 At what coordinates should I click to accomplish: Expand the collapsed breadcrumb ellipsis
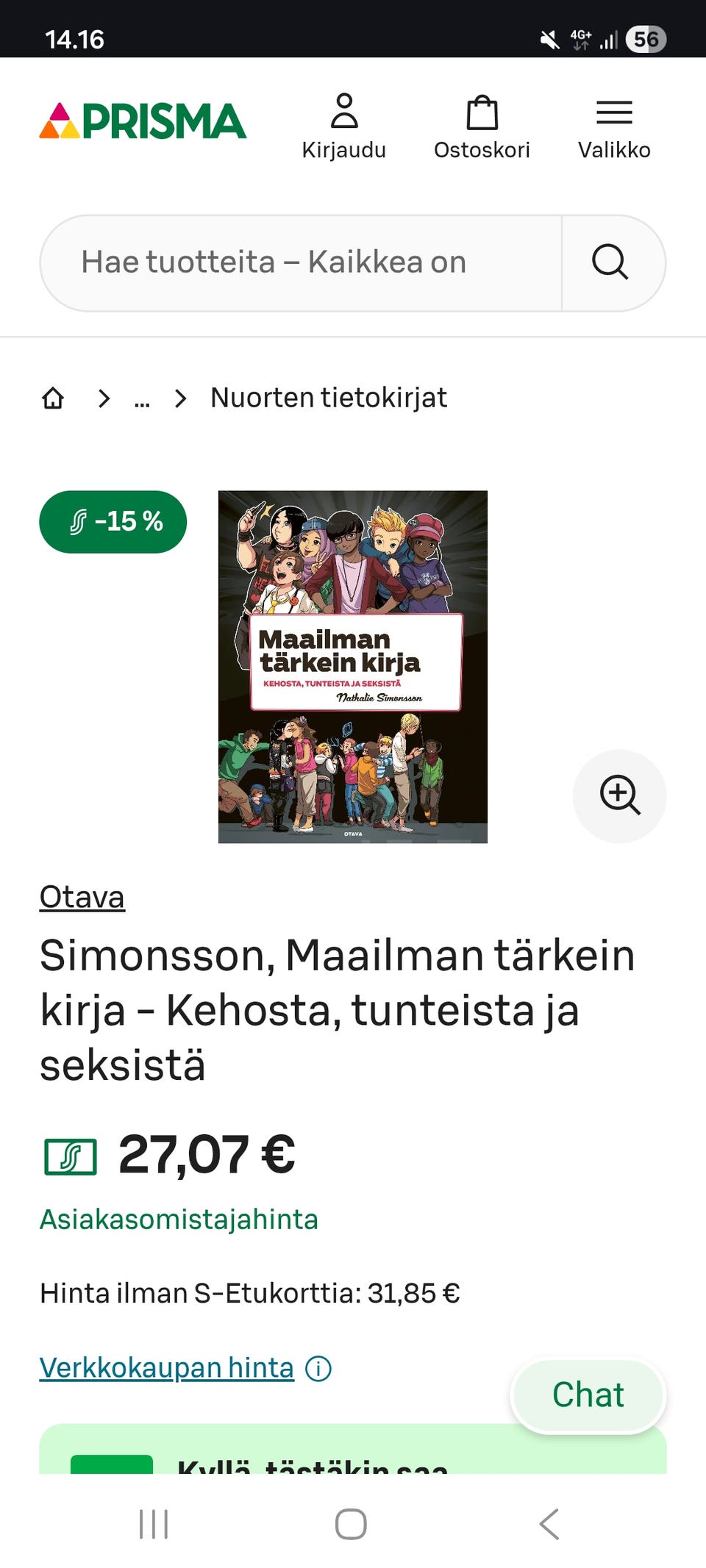[x=142, y=399]
